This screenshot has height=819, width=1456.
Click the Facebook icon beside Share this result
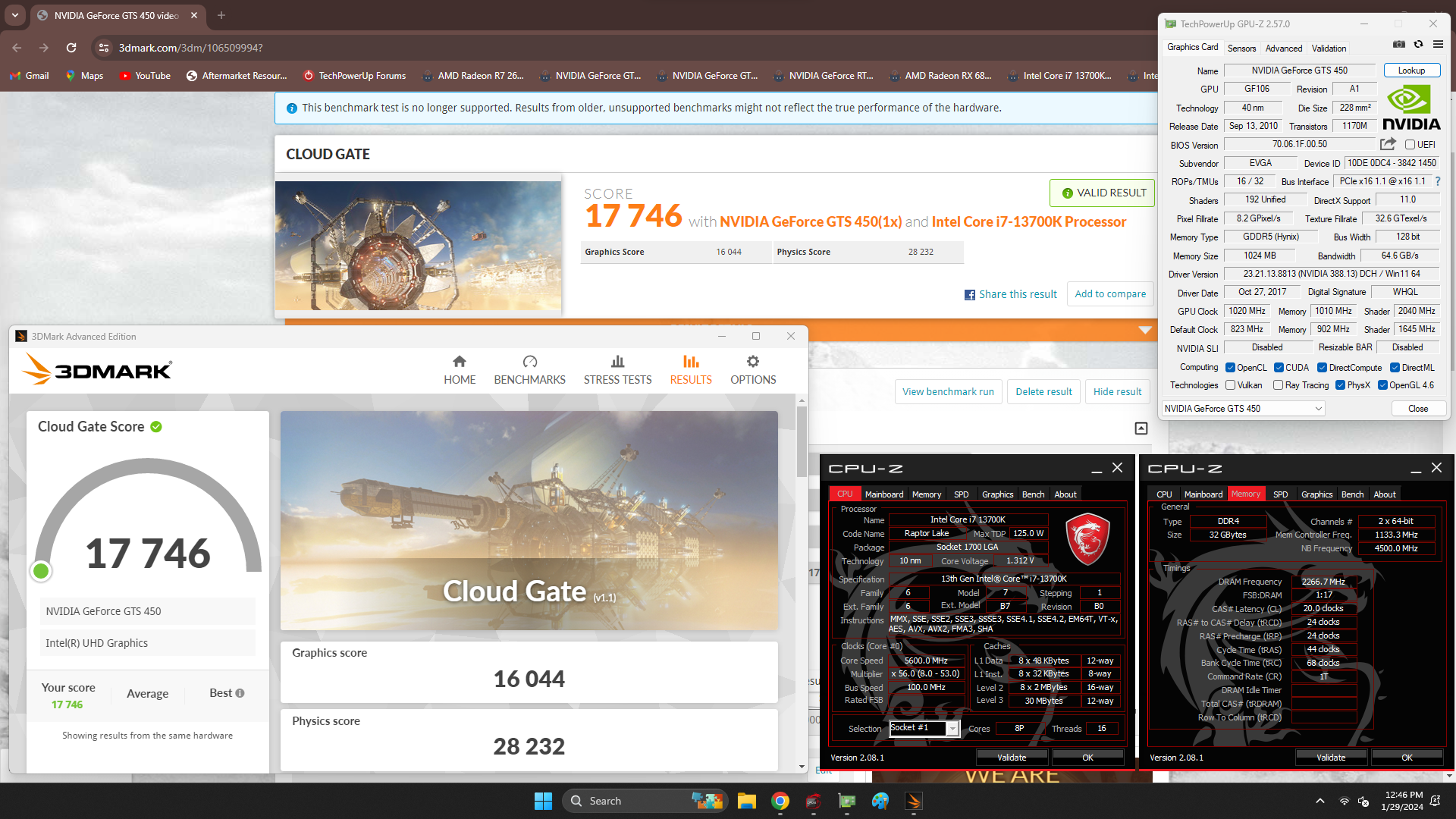pyautogui.click(x=970, y=295)
